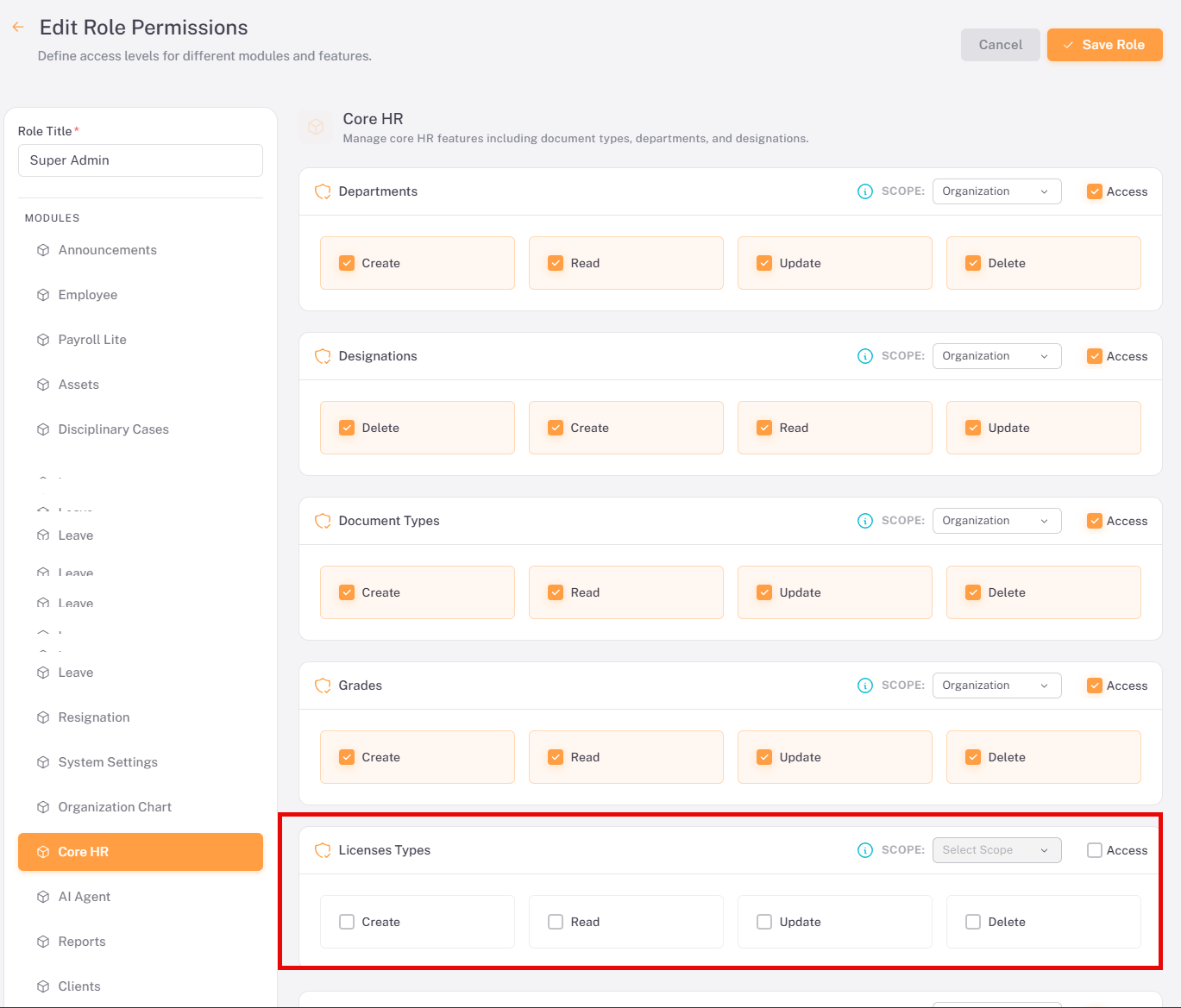Click the back arrow beside Edit Role Permissions
The height and width of the screenshot is (1008, 1181).
18,27
